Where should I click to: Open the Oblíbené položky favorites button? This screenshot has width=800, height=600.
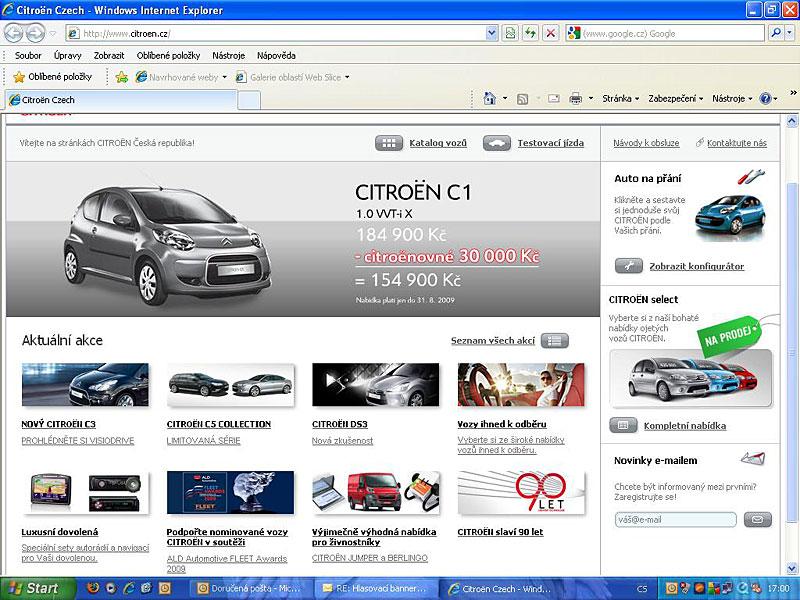pyautogui.click(x=53, y=77)
